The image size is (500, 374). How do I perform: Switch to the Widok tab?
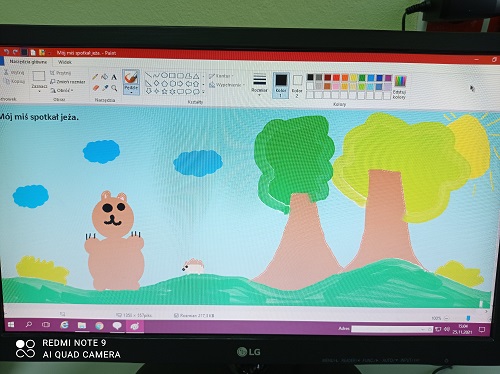pyautogui.click(x=65, y=62)
